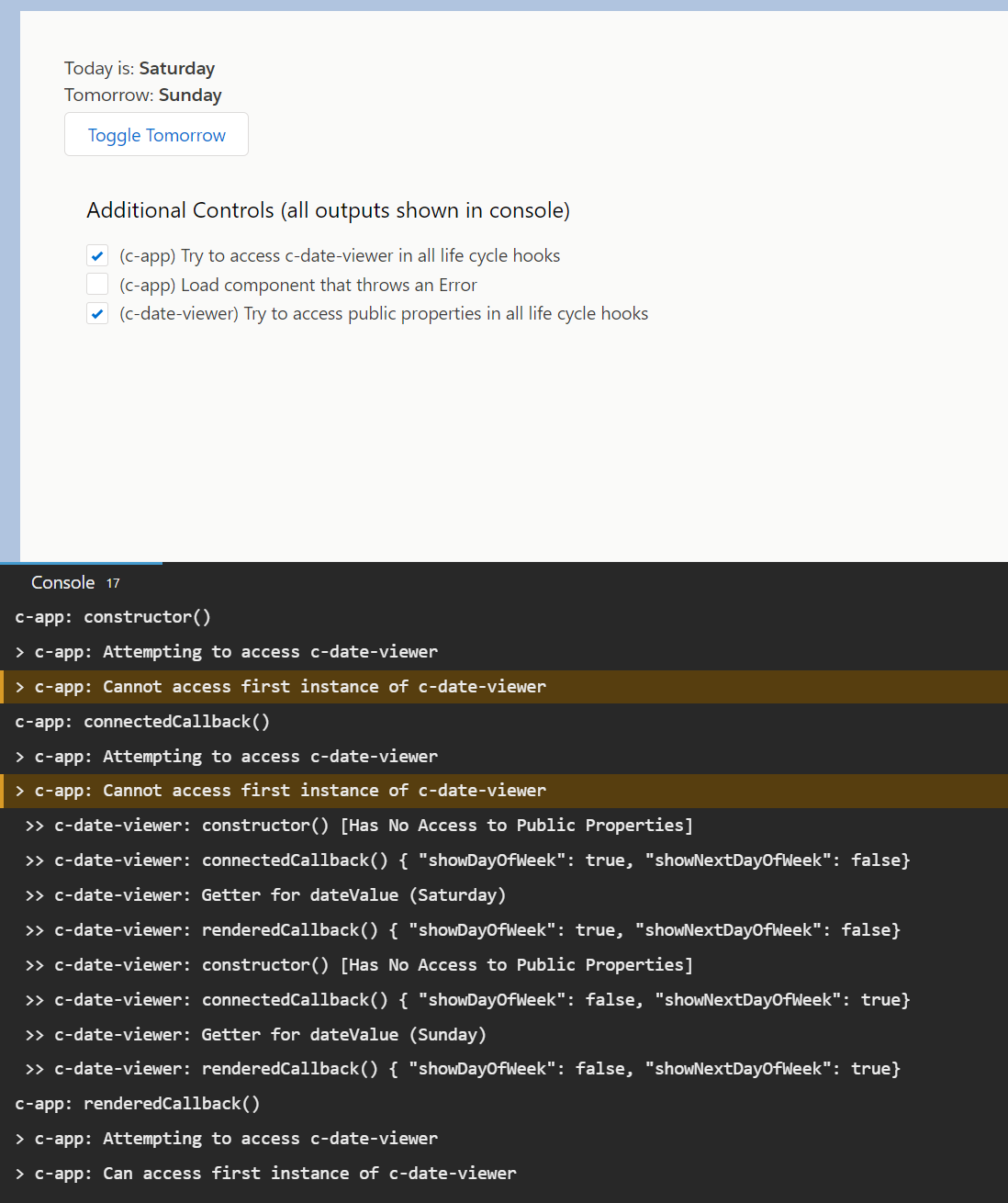Select the Console tab
The width and height of the screenshot is (1008, 1203).
click(x=62, y=581)
